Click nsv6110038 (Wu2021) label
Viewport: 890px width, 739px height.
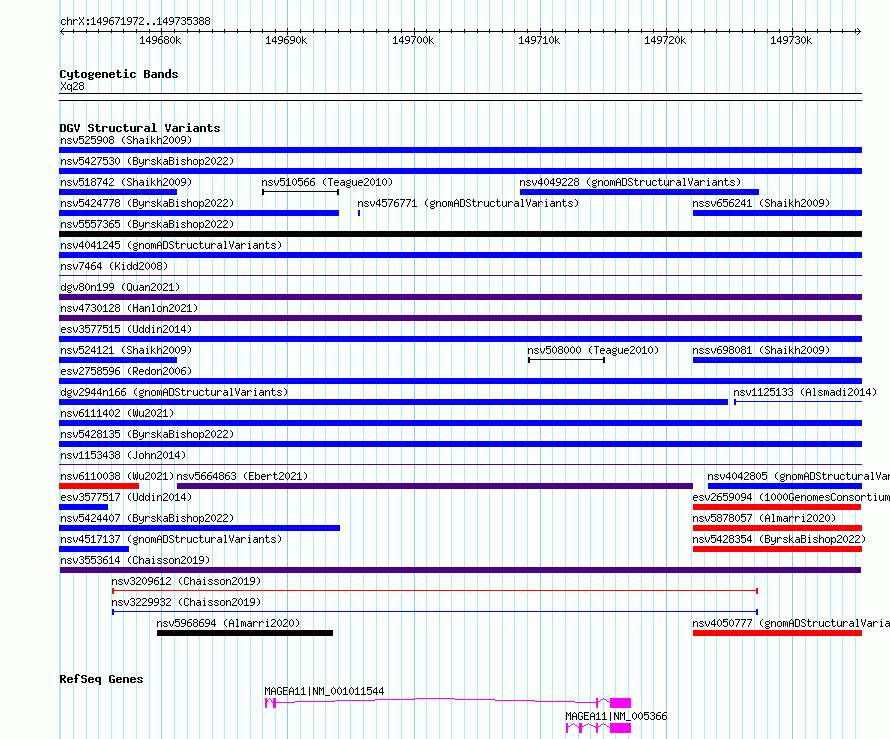click(x=117, y=476)
